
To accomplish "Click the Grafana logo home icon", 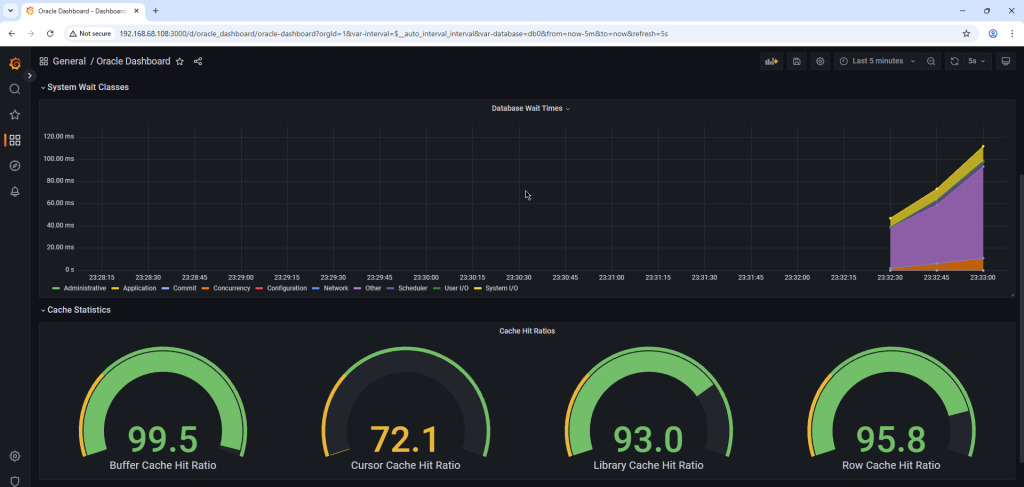I will click(x=14, y=63).
